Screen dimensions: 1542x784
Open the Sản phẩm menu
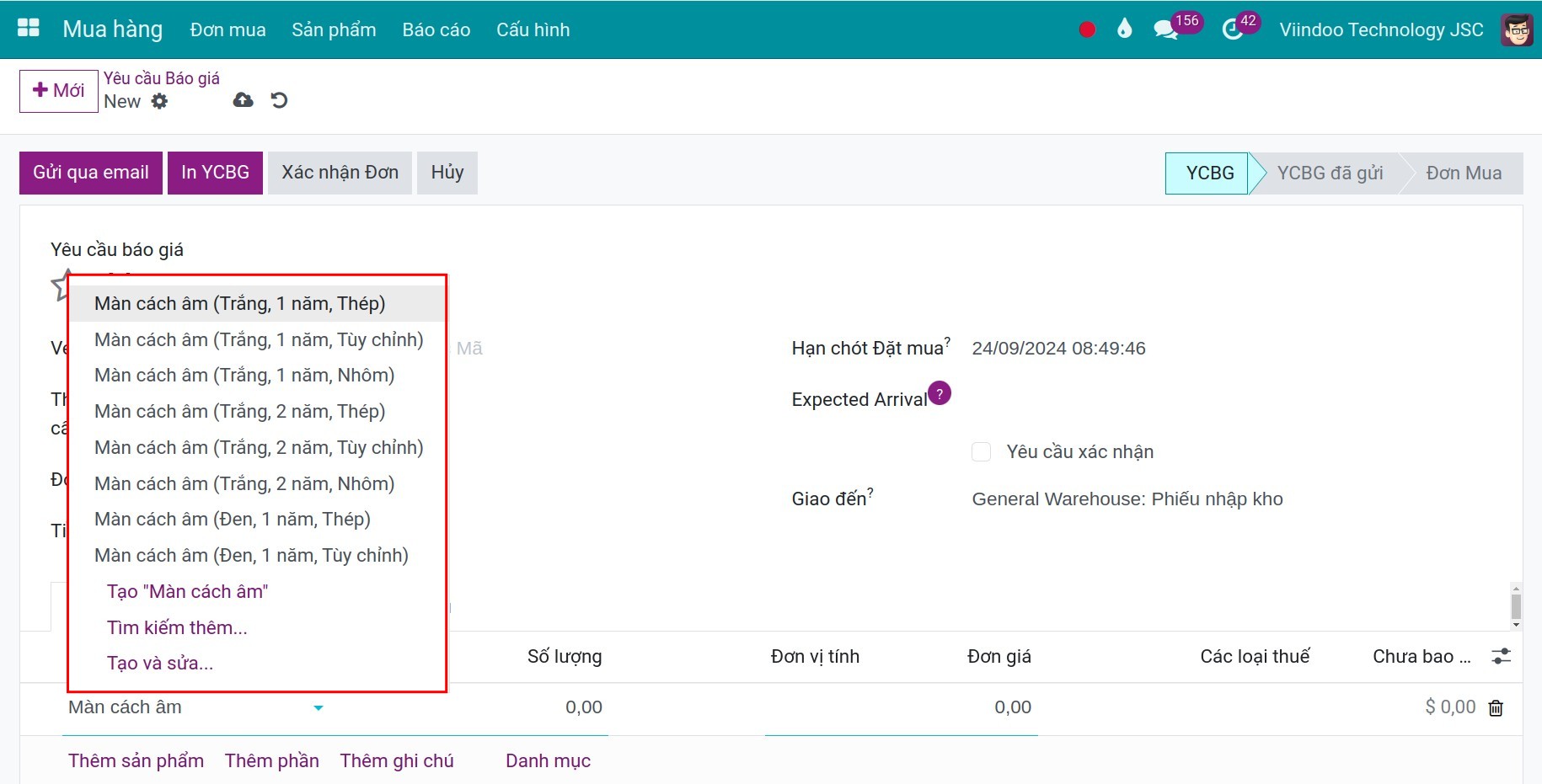tap(334, 29)
